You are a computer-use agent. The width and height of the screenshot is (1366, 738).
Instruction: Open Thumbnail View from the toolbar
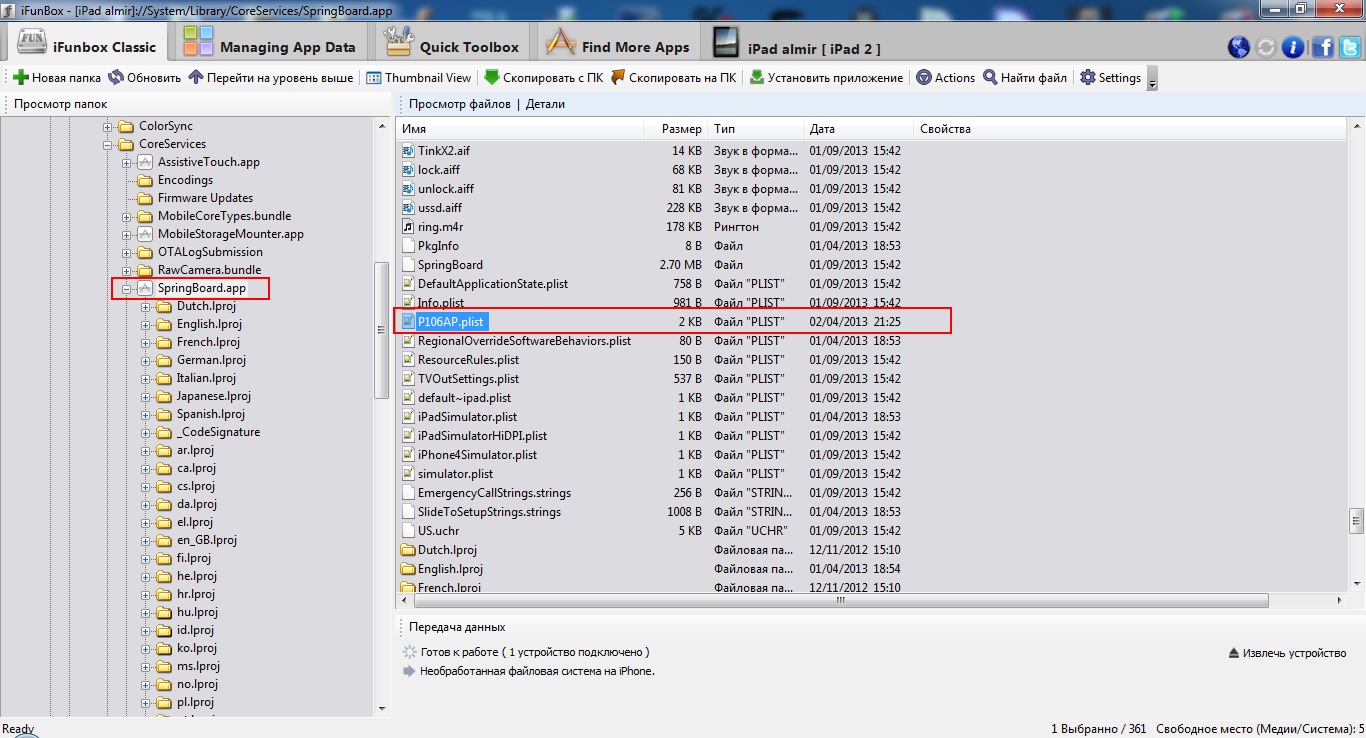[x=418, y=77]
